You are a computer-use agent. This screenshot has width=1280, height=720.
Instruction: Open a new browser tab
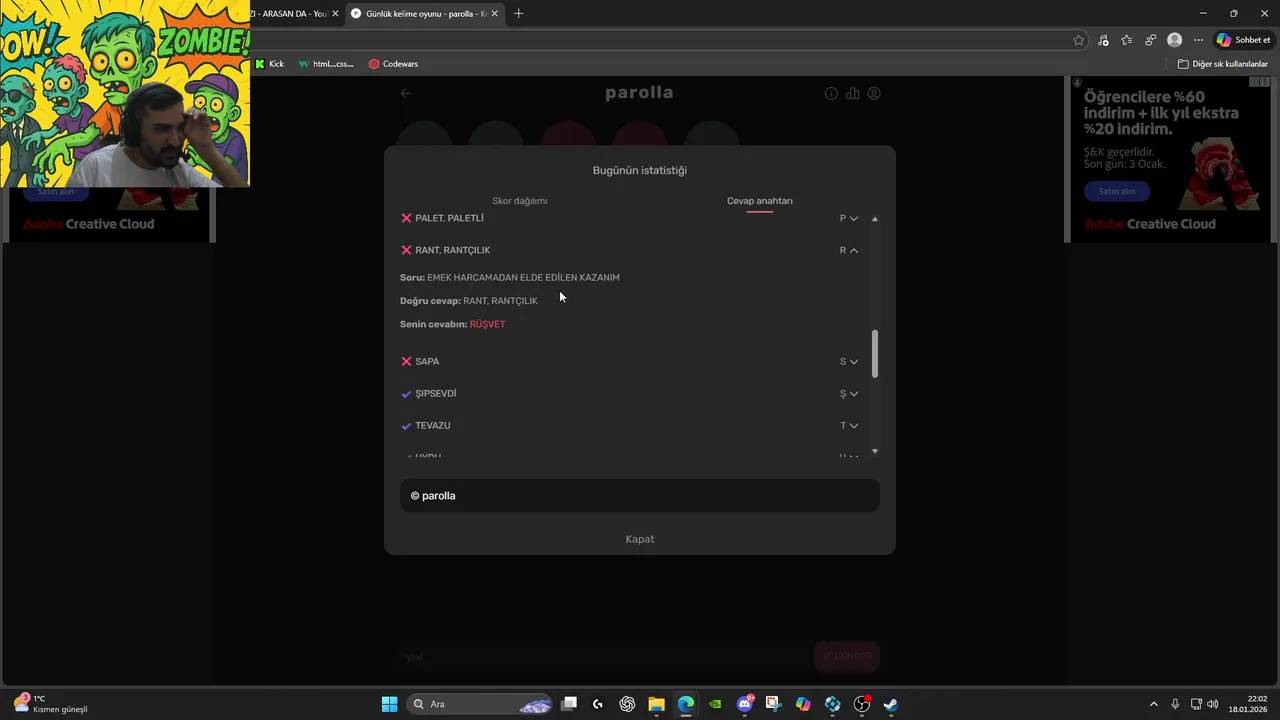[518, 13]
